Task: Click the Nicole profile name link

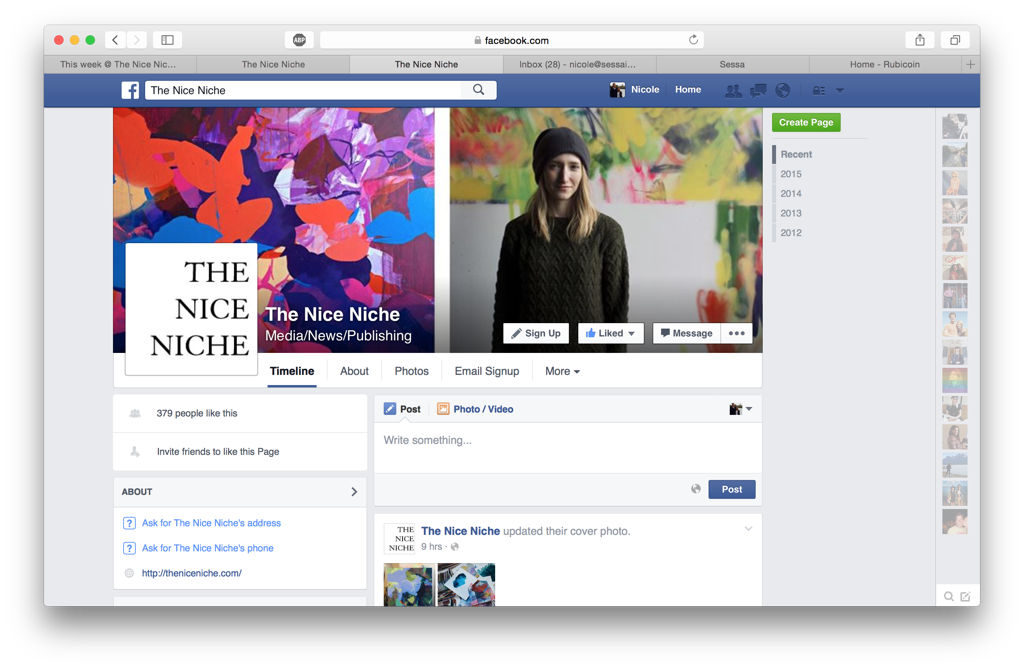Action: click(645, 90)
